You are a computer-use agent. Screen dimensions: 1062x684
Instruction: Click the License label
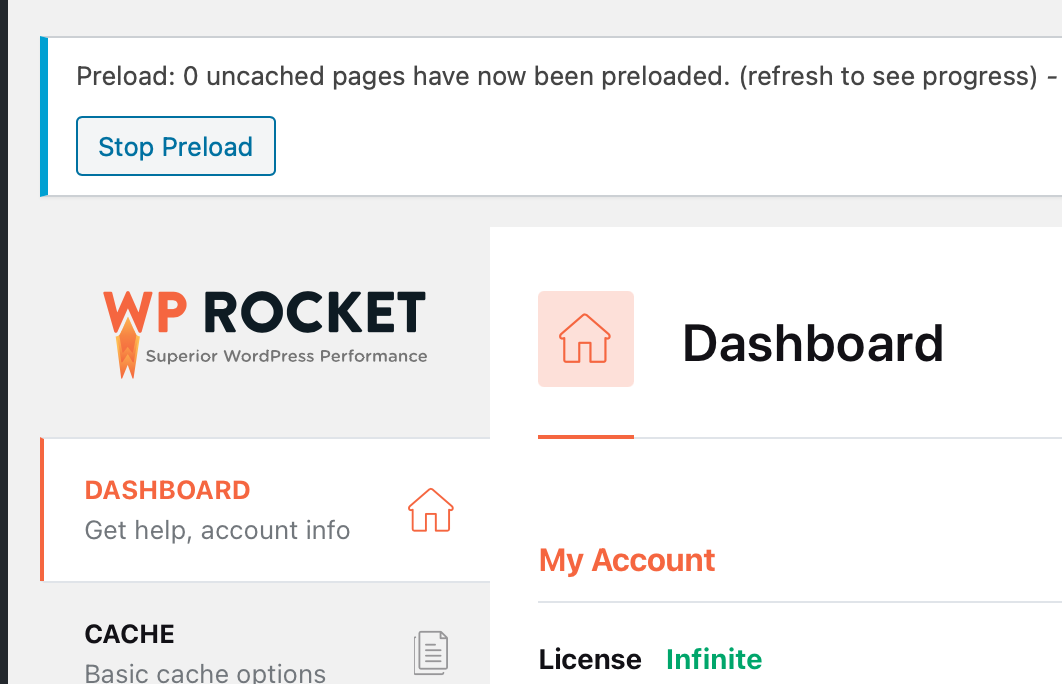pyautogui.click(x=590, y=660)
